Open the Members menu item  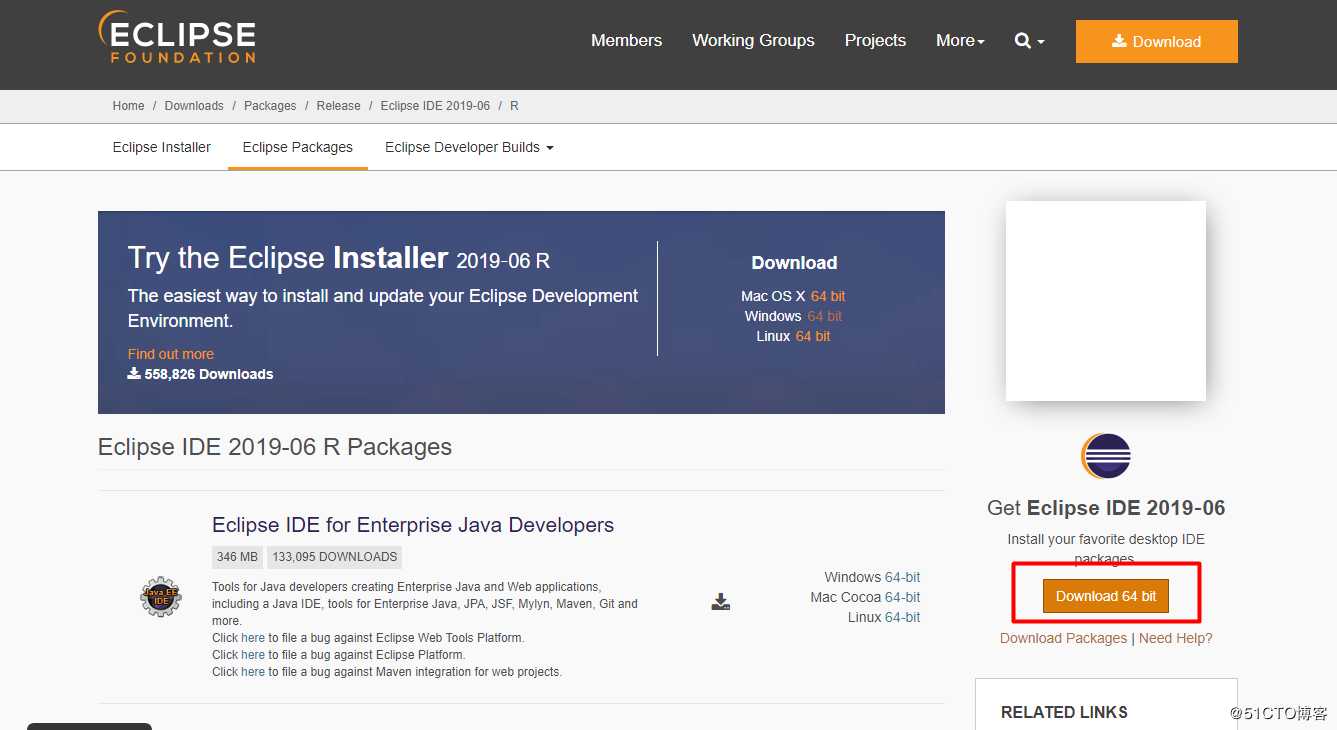pos(626,40)
